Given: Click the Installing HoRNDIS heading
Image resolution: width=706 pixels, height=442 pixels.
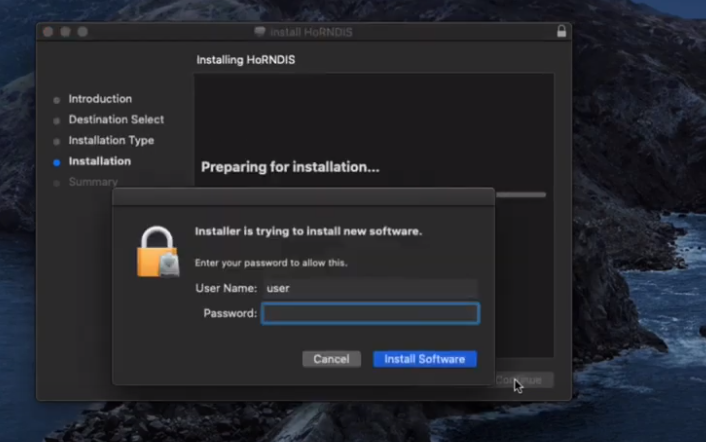Looking at the screenshot, I should (x=246, y=60).
